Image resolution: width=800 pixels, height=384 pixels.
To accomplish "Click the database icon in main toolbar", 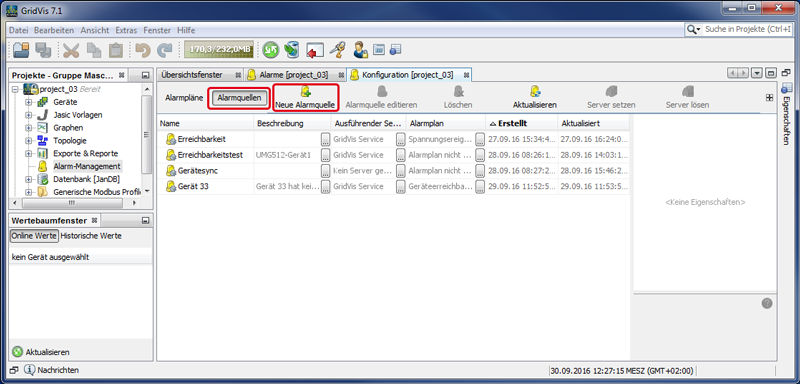I will click(x=291, y=49).
